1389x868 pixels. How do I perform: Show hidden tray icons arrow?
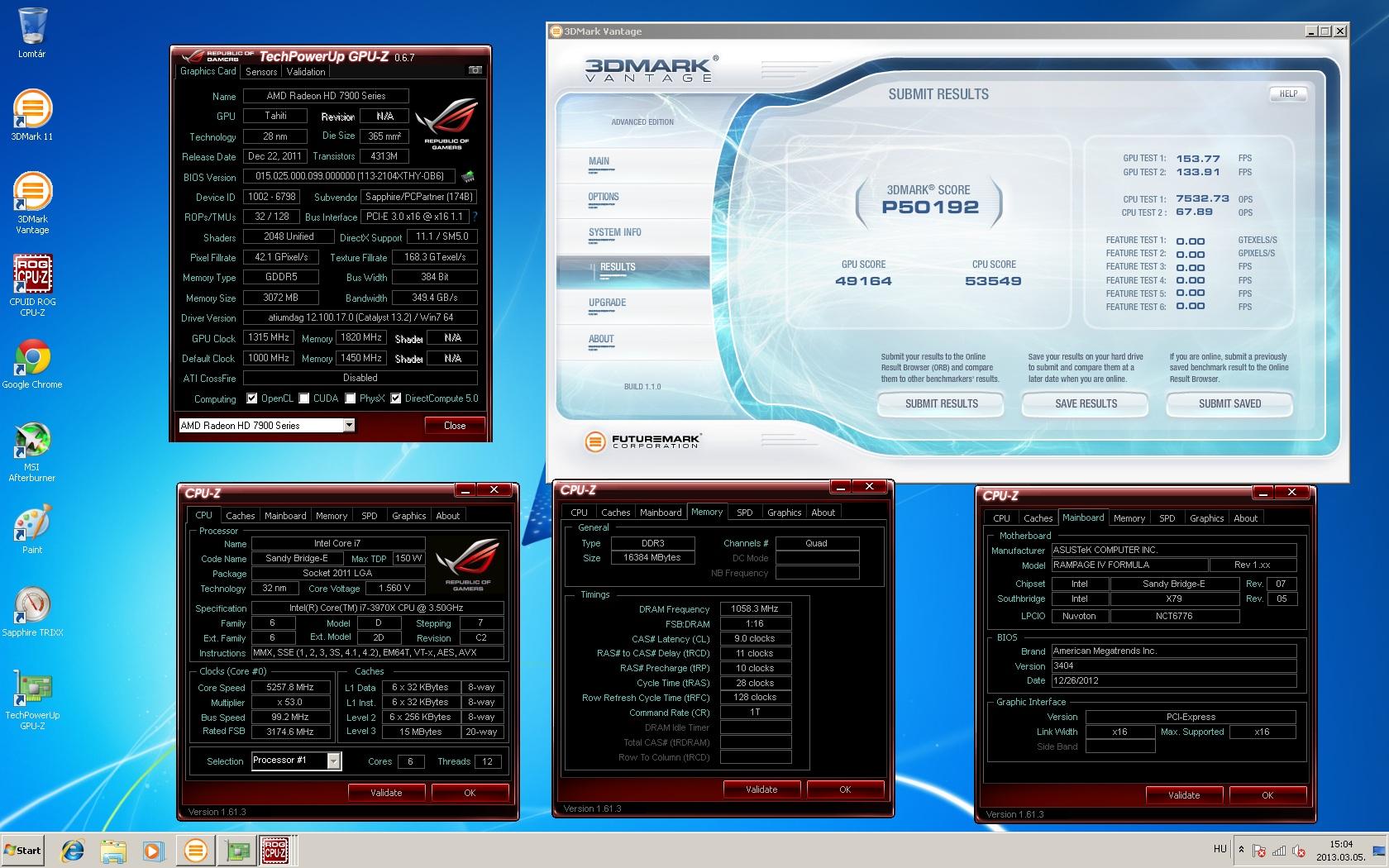pyautogui.click(x=1241, y=849)
